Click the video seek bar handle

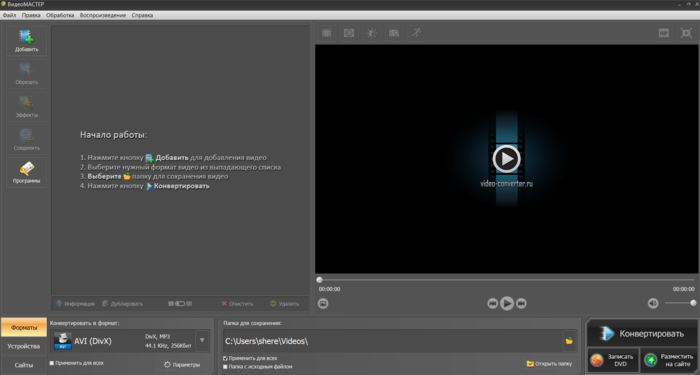click(x=319, y=280)
